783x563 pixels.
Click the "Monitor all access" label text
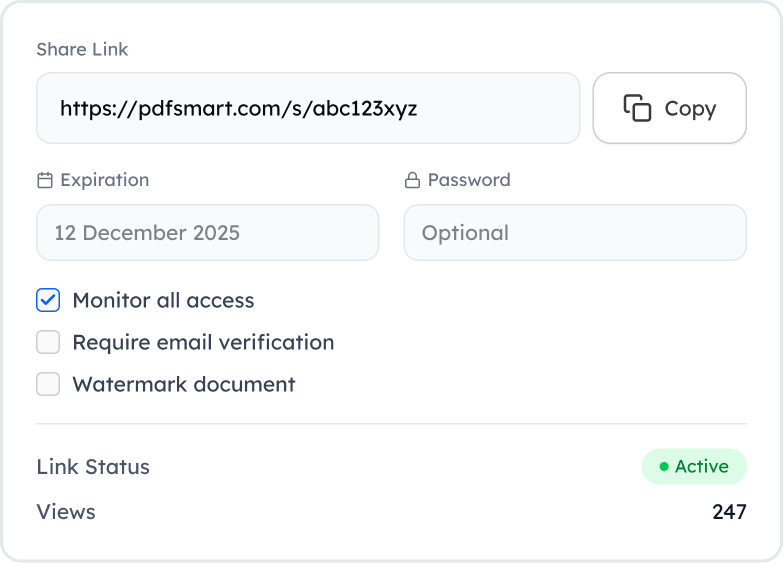point(163,300)
